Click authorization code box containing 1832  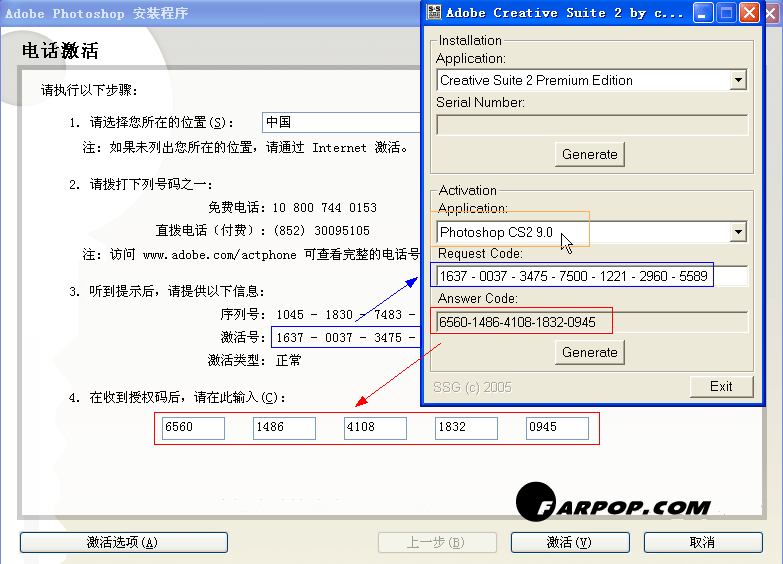[x=466, y=428]
